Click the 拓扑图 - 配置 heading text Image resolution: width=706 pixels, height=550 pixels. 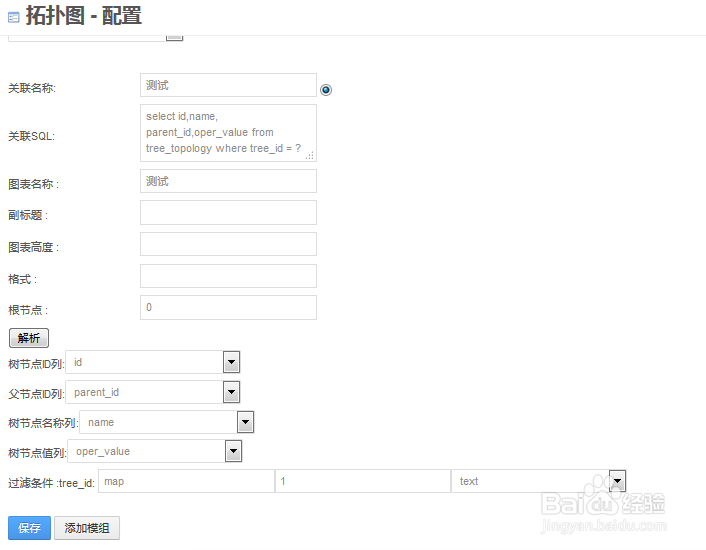84,16
